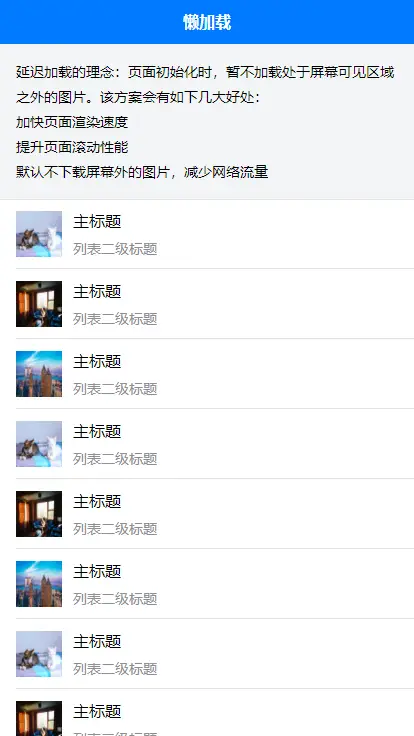
Task: Click 列表二级标题 subtitle in sixth row
Action: pos(115,599)
